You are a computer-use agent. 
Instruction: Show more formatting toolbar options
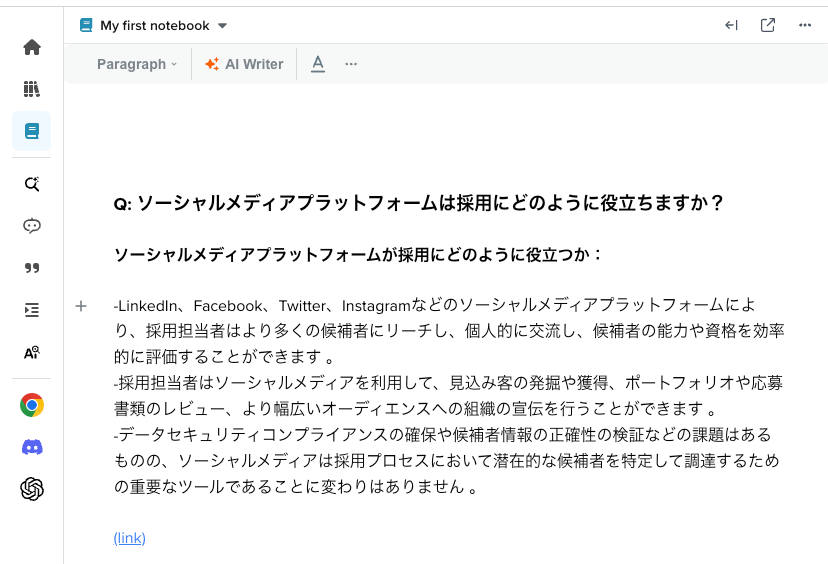351,64
